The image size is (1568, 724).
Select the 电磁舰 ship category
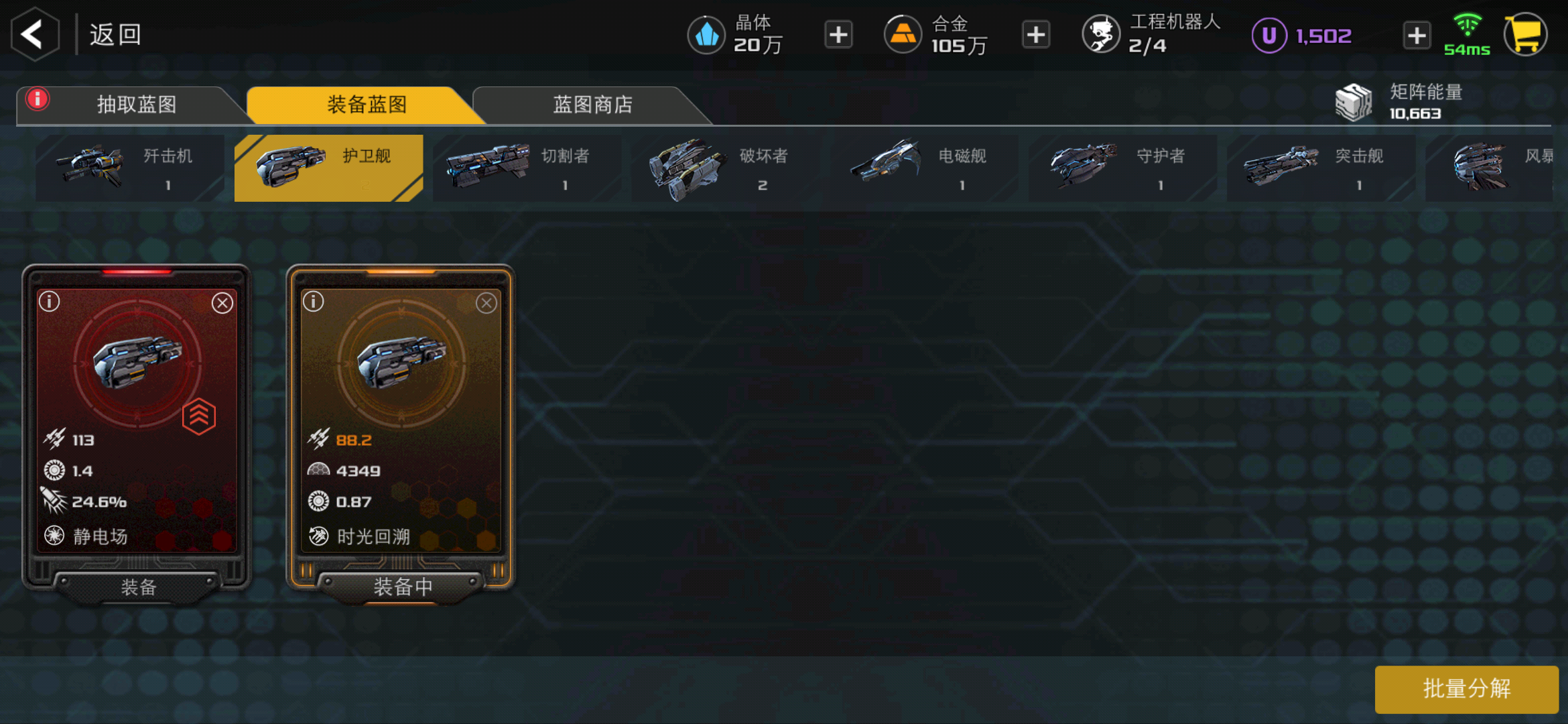924,168
